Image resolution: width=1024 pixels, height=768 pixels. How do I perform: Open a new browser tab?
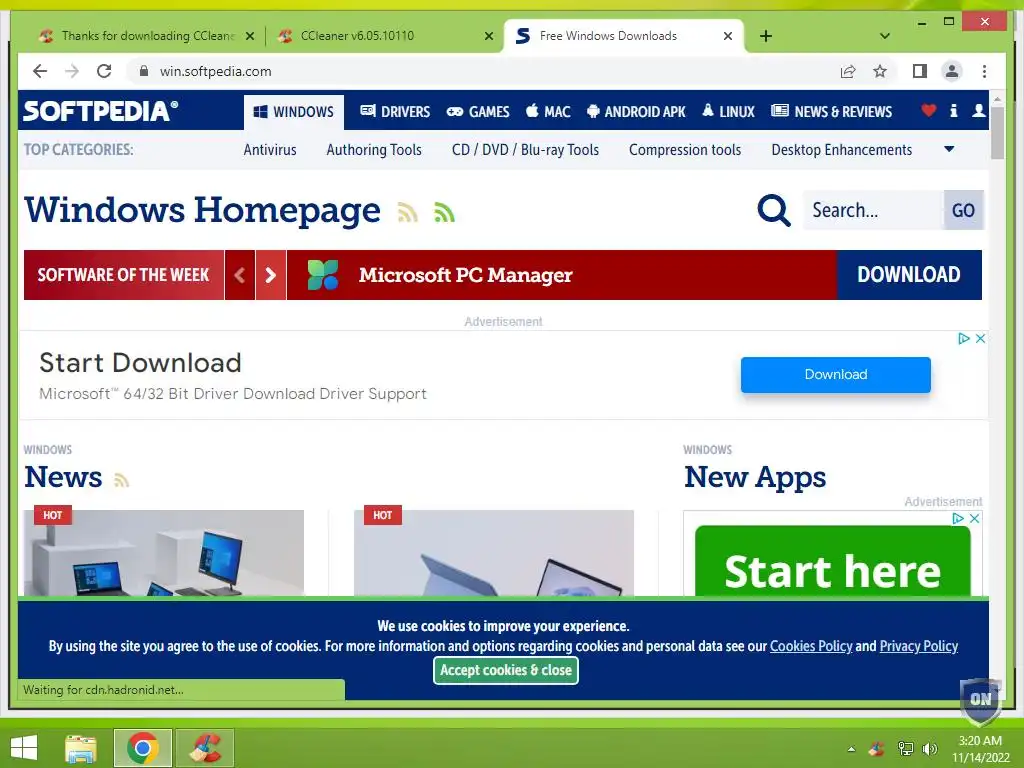click(766, 36)
